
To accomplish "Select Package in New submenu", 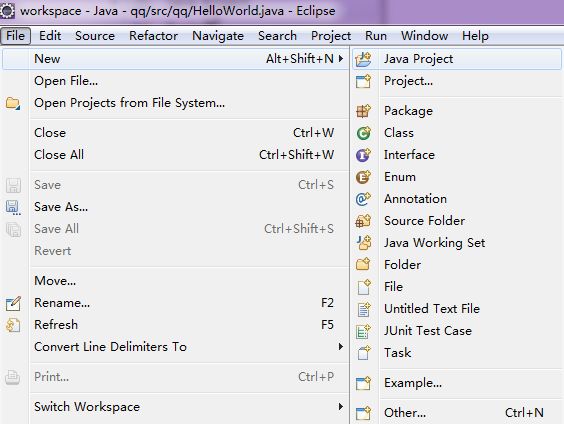I will pos(457,111).
